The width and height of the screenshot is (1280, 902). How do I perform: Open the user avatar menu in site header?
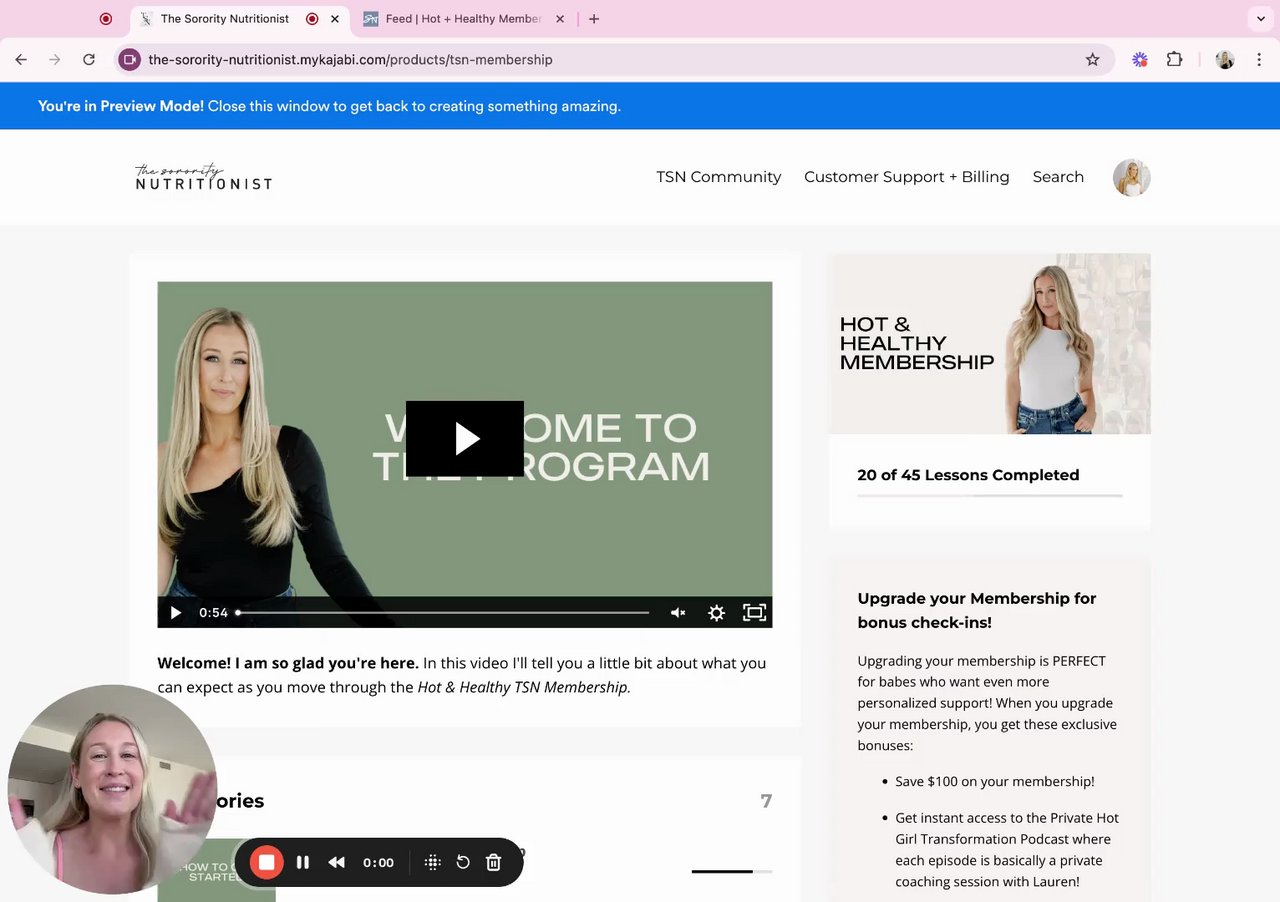click(1132, 177)
